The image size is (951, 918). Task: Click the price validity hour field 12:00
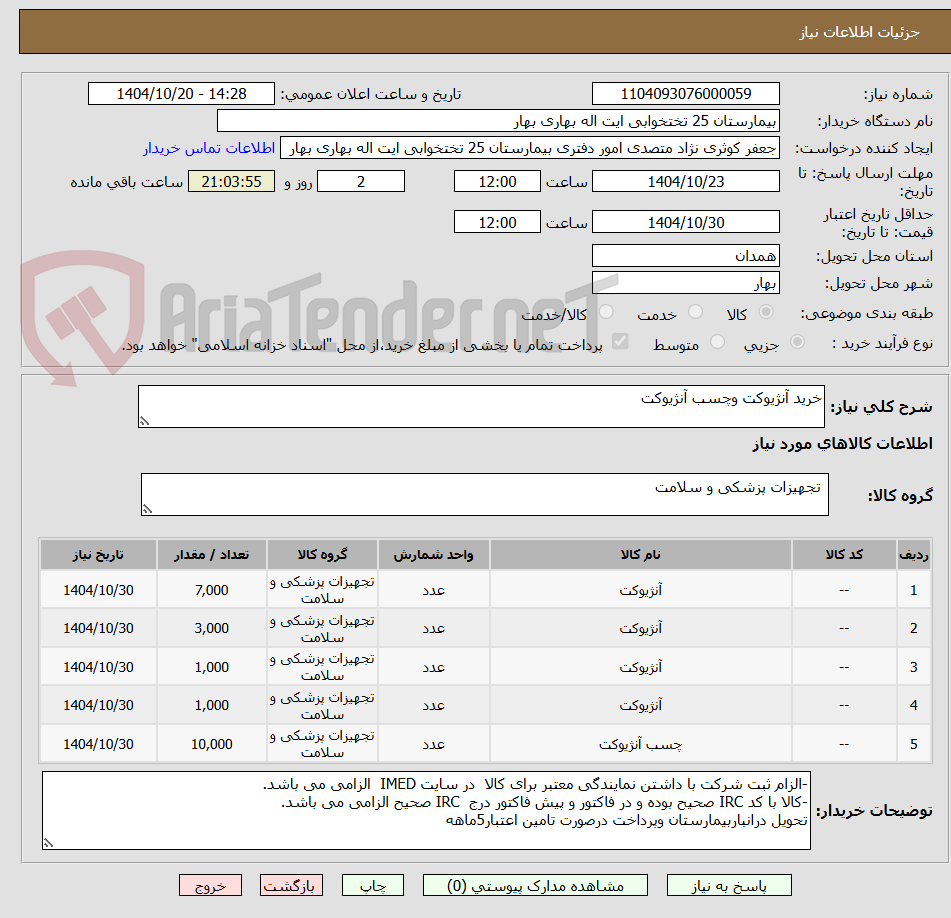[x=497, y=222]
